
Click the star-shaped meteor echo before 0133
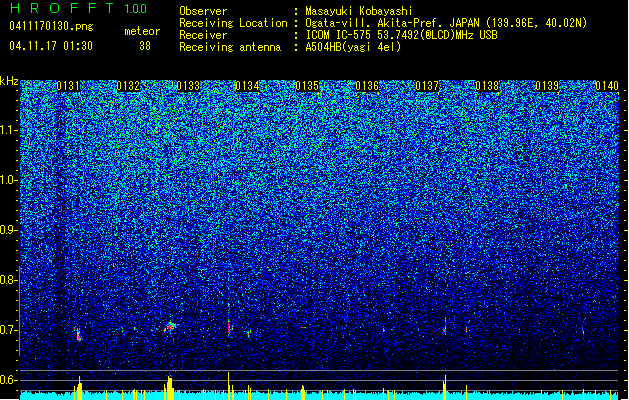170,327
